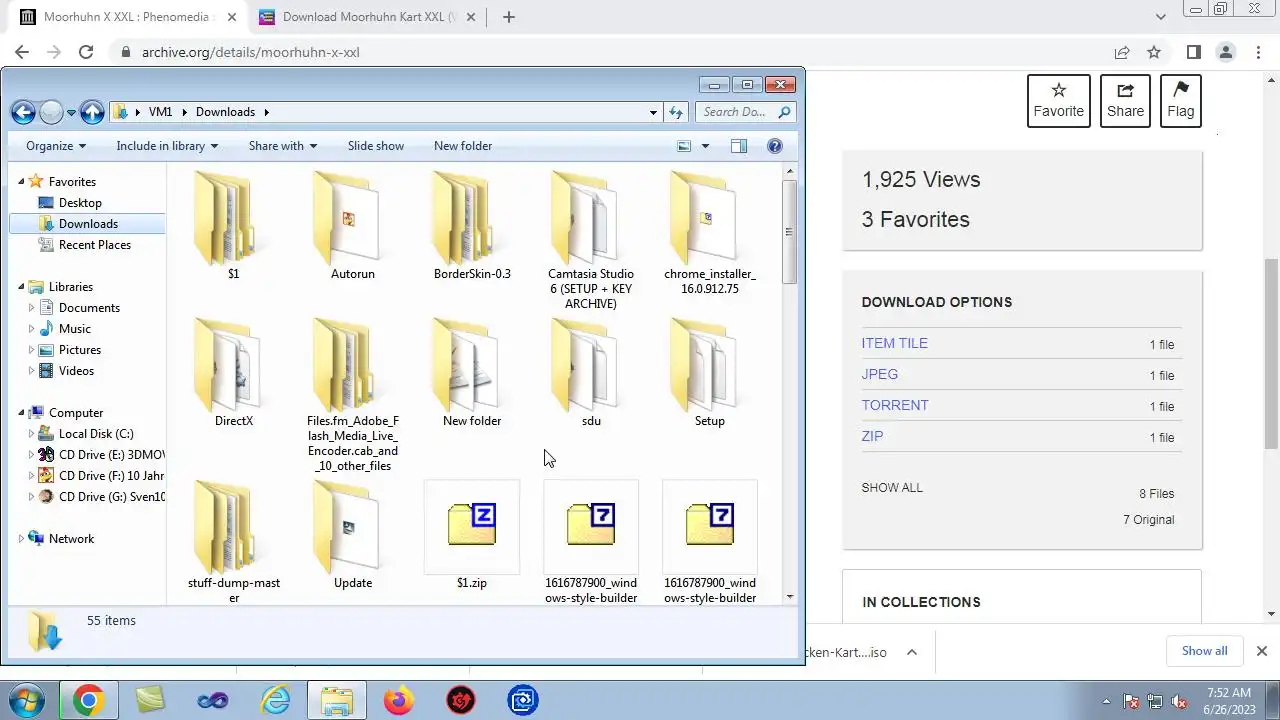Image resolution: width=1280 pixels, height=720 pixels.
Task: Select Recent Places in sidebar
Action: click(94, 244)
